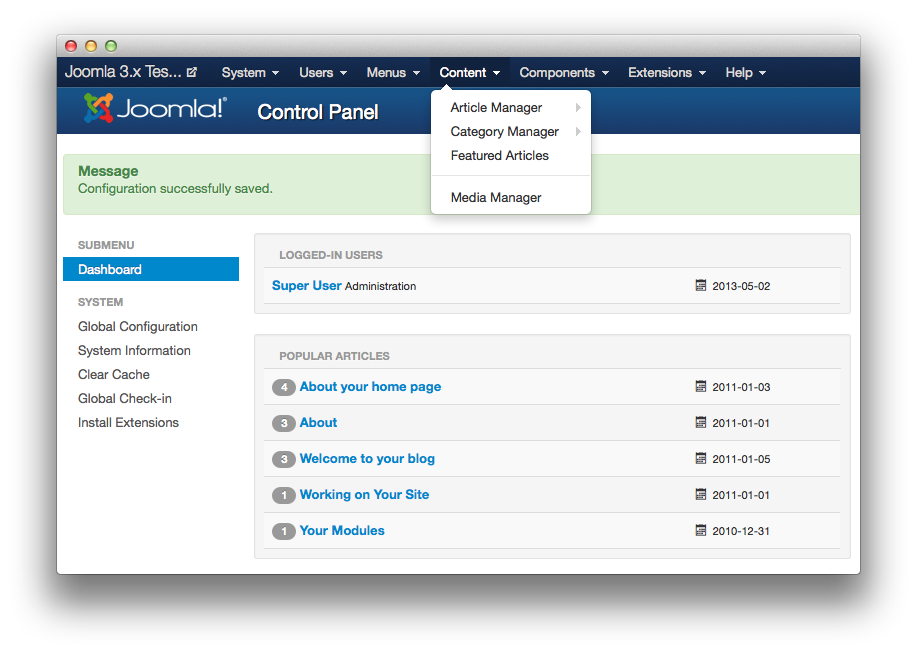
Task: Click the macOS green zoom window button
Action: tap(111, 46)
